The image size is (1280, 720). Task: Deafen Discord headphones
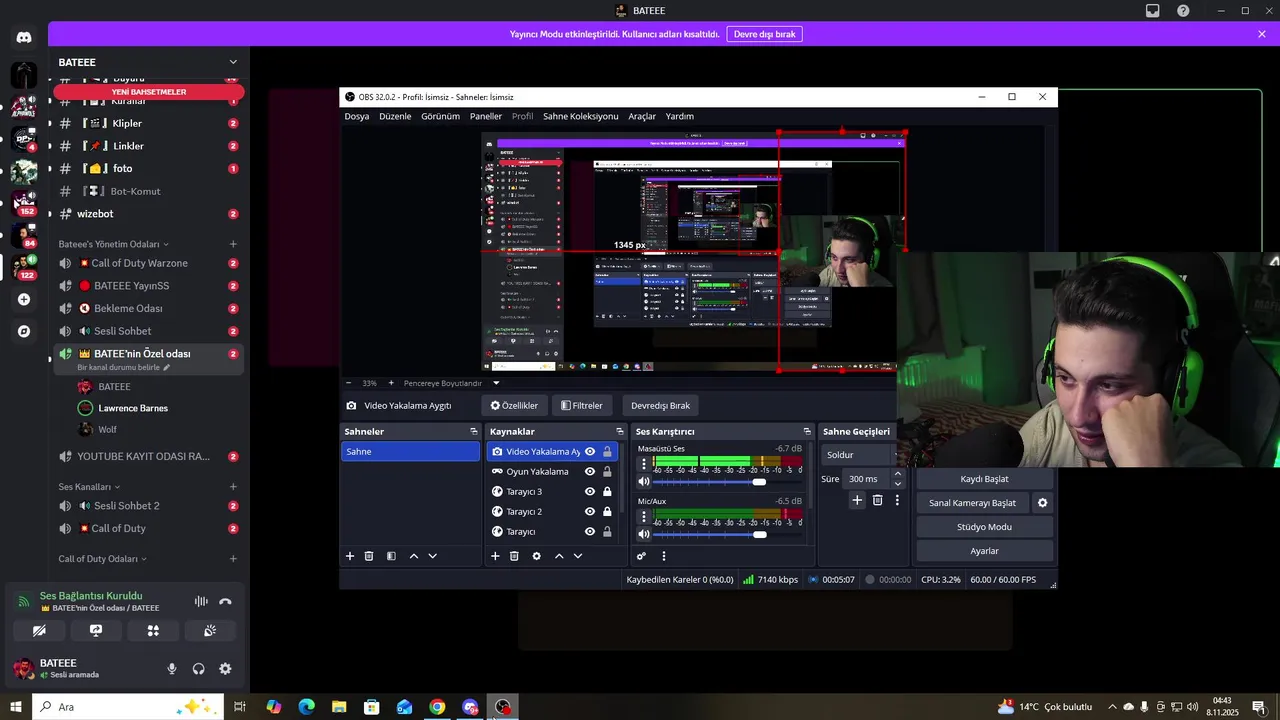[198, 669]
